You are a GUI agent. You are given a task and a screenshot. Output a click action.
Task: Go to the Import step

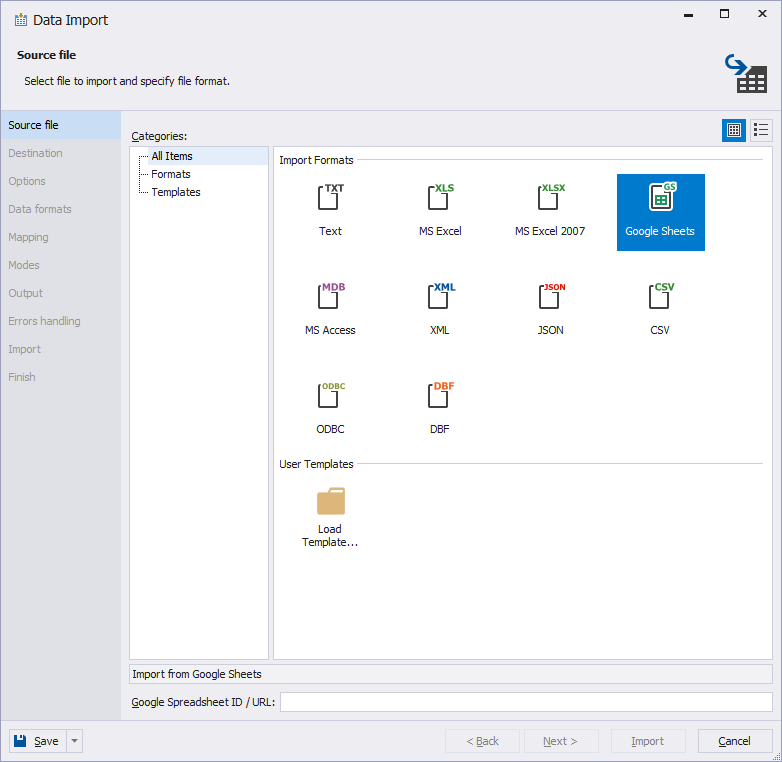[x=60, y=349]
